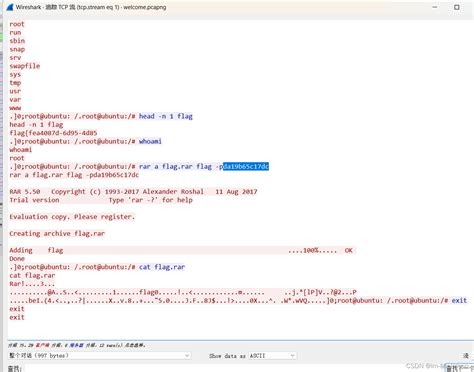The image size is (474, 372).
Task: Click the 'run' directory entry
Action: pyautogui.click(x=15, y=33)
